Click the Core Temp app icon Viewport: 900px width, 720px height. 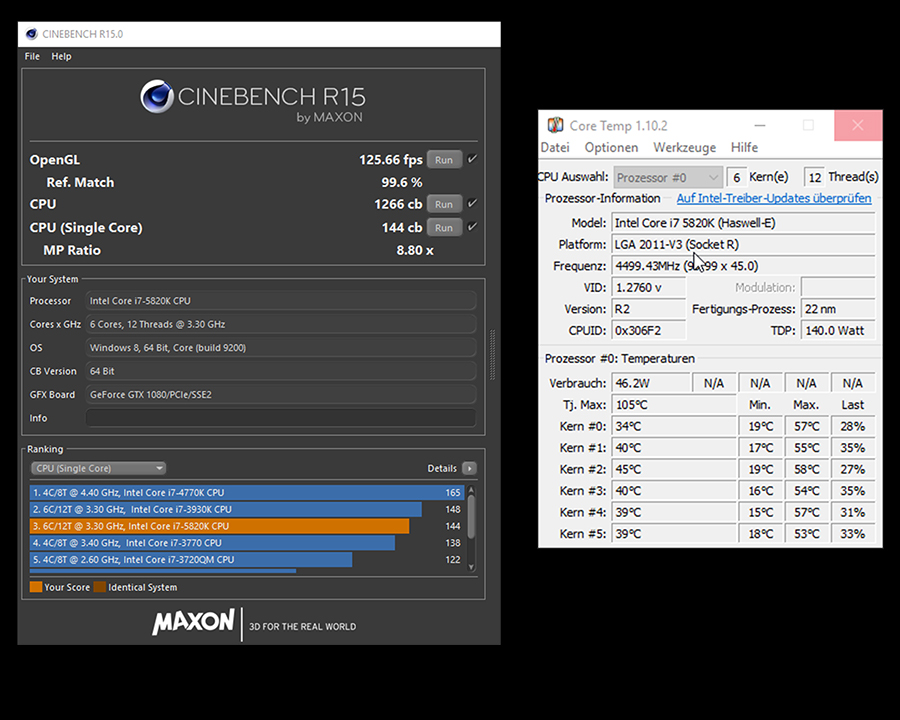(x=555, y=125)
